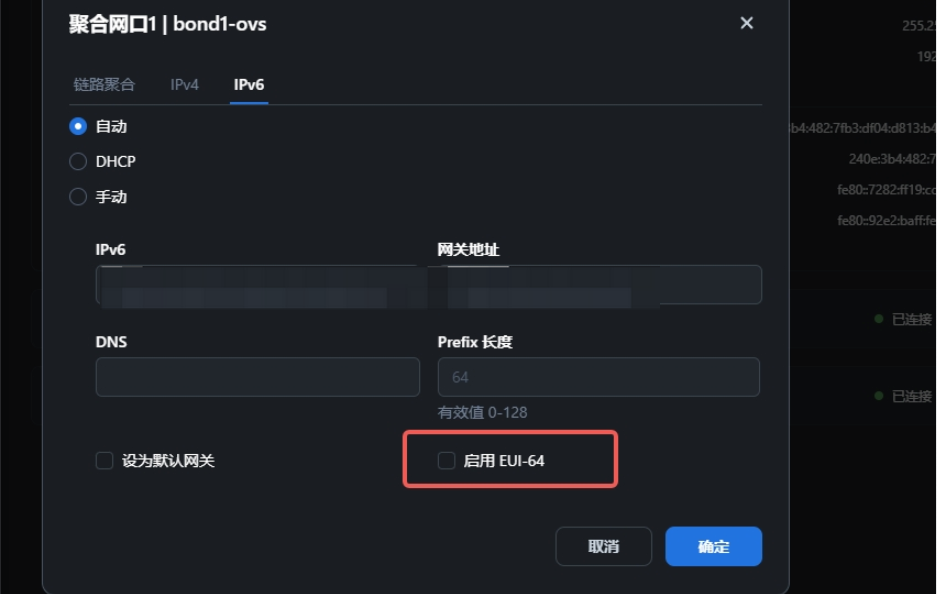This screenshot has width=937, height=594.
Task: Click the 有效值 0-128 hint text
Action: [x=482, y=412]
